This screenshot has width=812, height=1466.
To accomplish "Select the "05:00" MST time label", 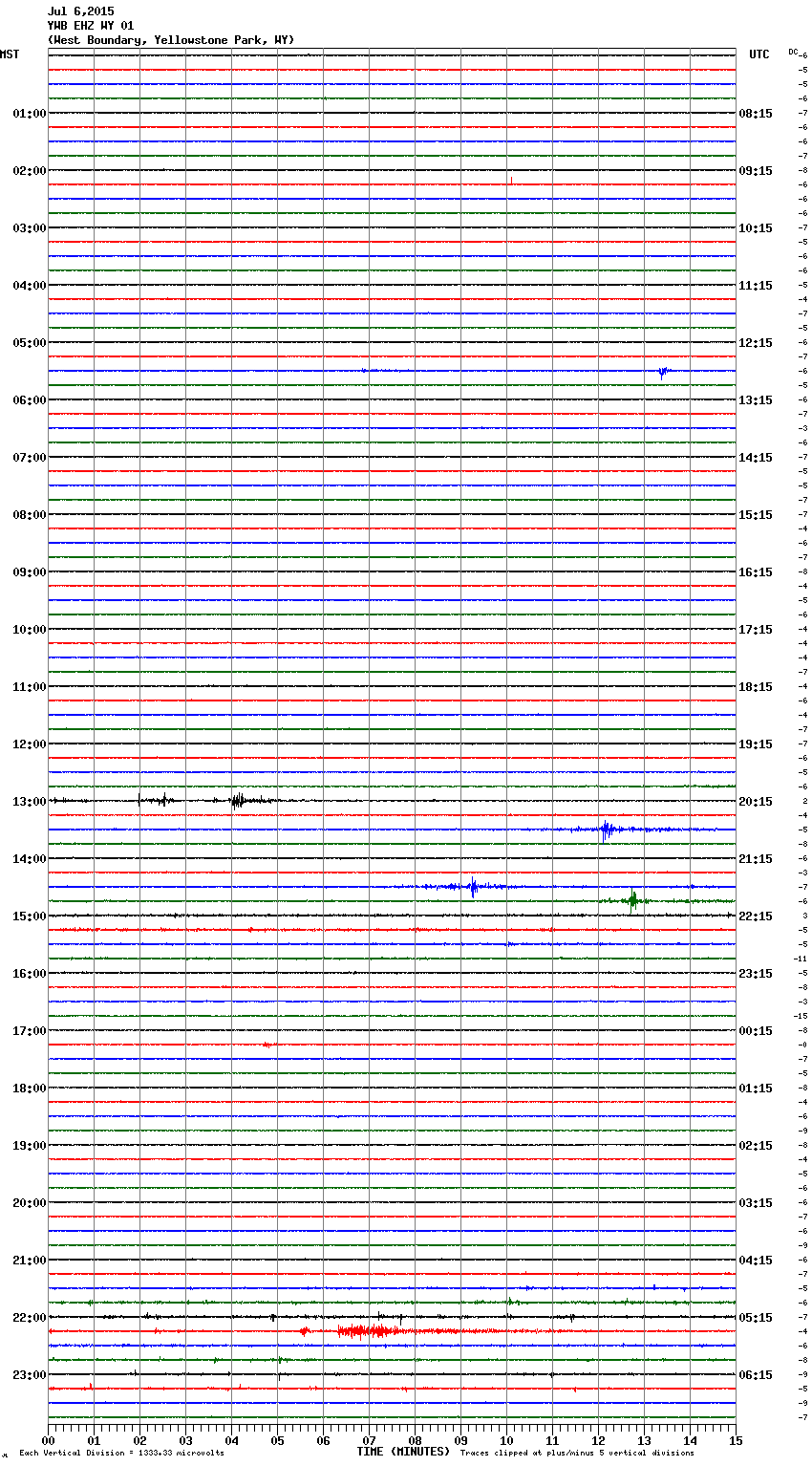I will [x=30, y=343].
